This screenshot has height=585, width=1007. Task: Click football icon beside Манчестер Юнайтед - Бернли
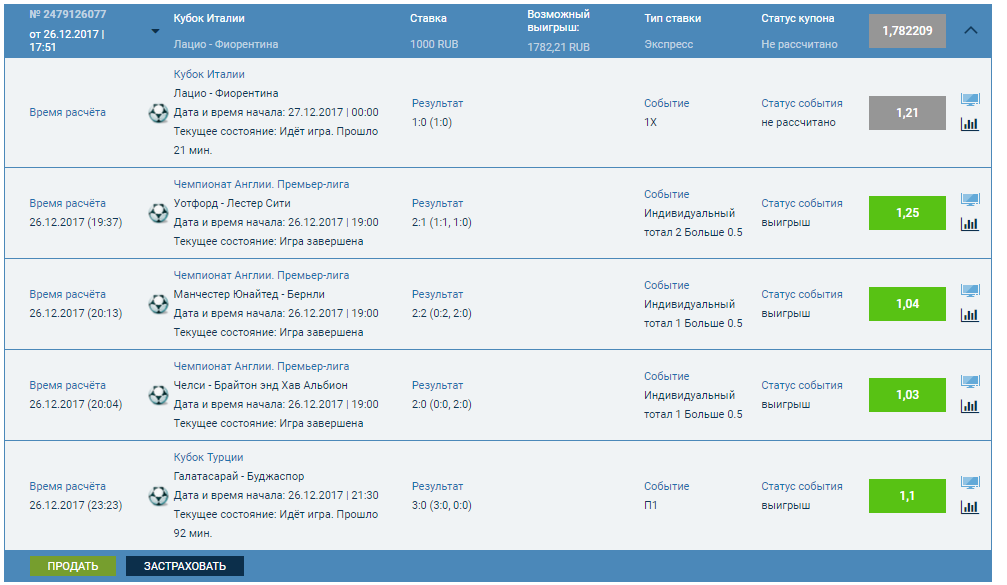click(158, 304)
